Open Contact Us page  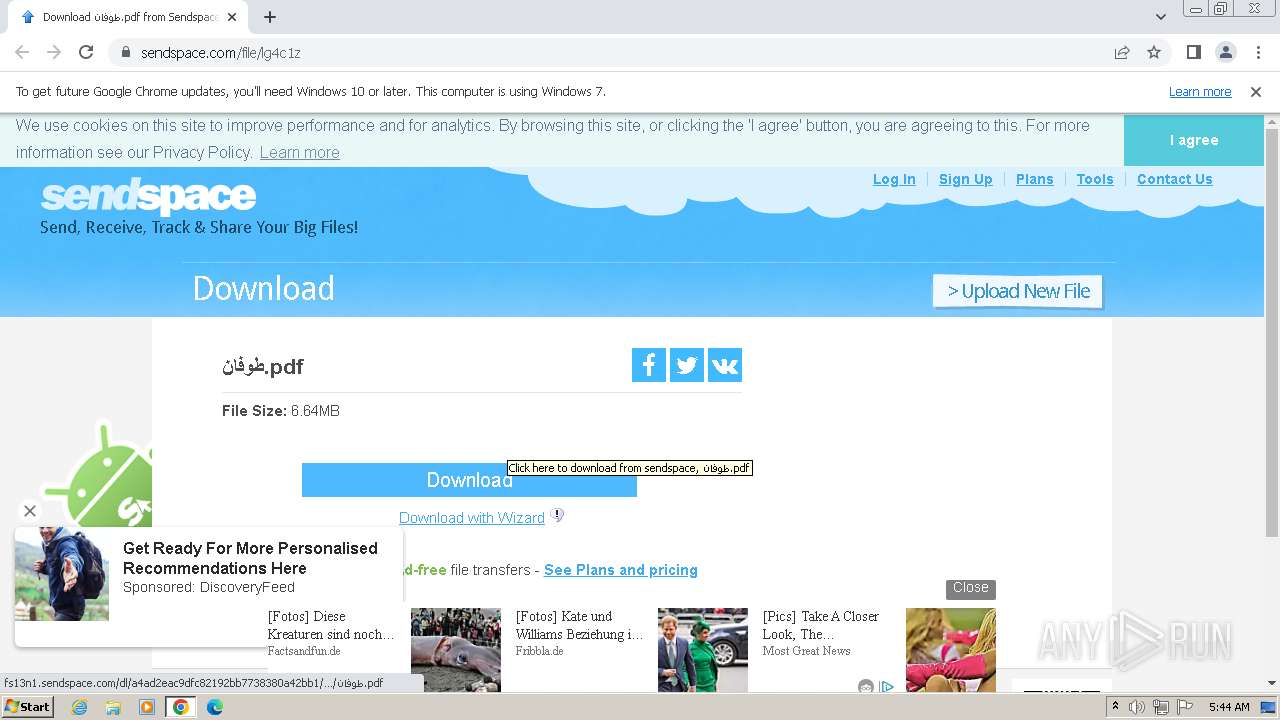pyautogui.click(x=1174, y=179)
